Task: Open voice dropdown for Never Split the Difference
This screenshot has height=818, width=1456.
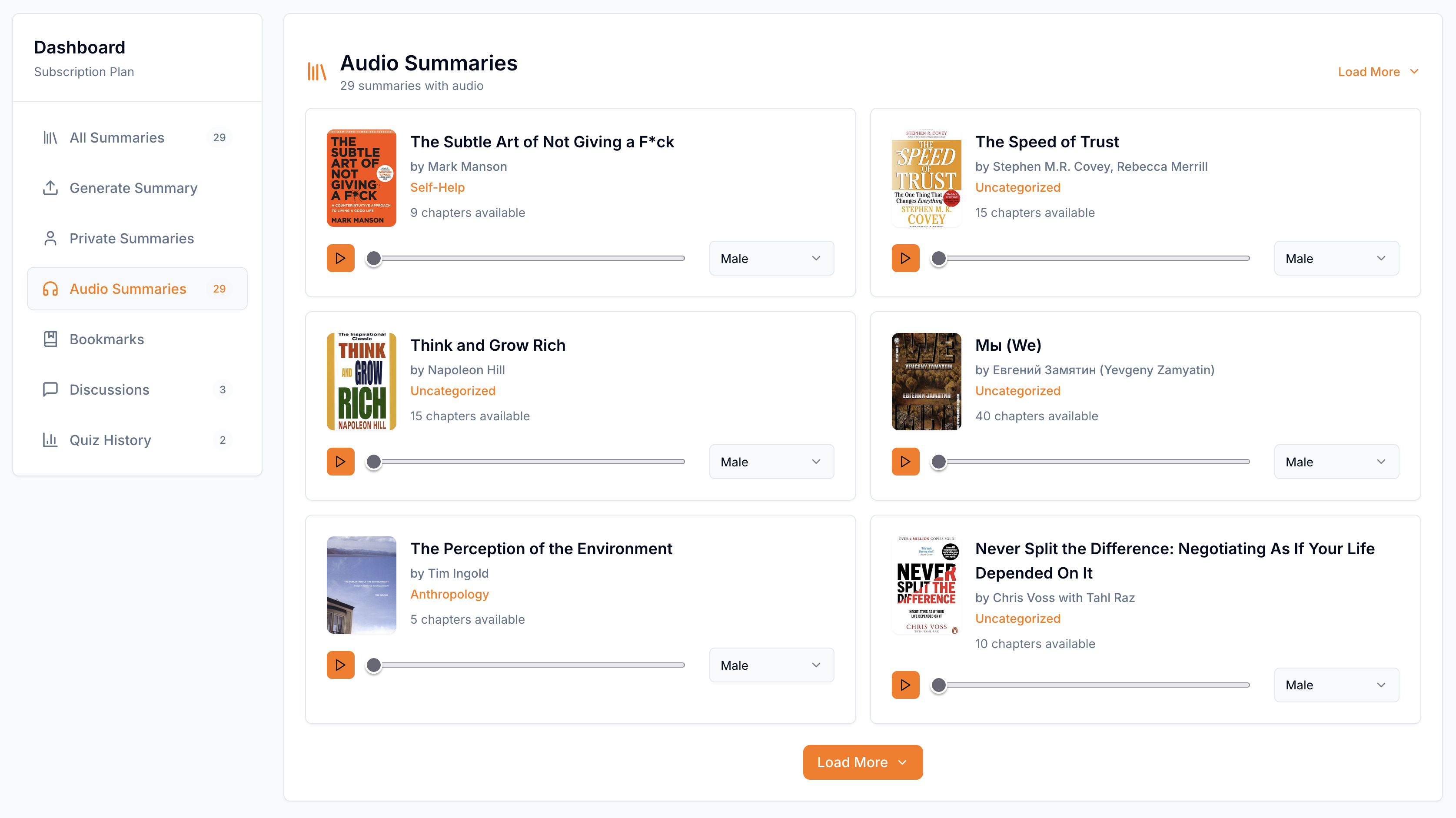Action: pyautogui.click(x=1336, y=685)
